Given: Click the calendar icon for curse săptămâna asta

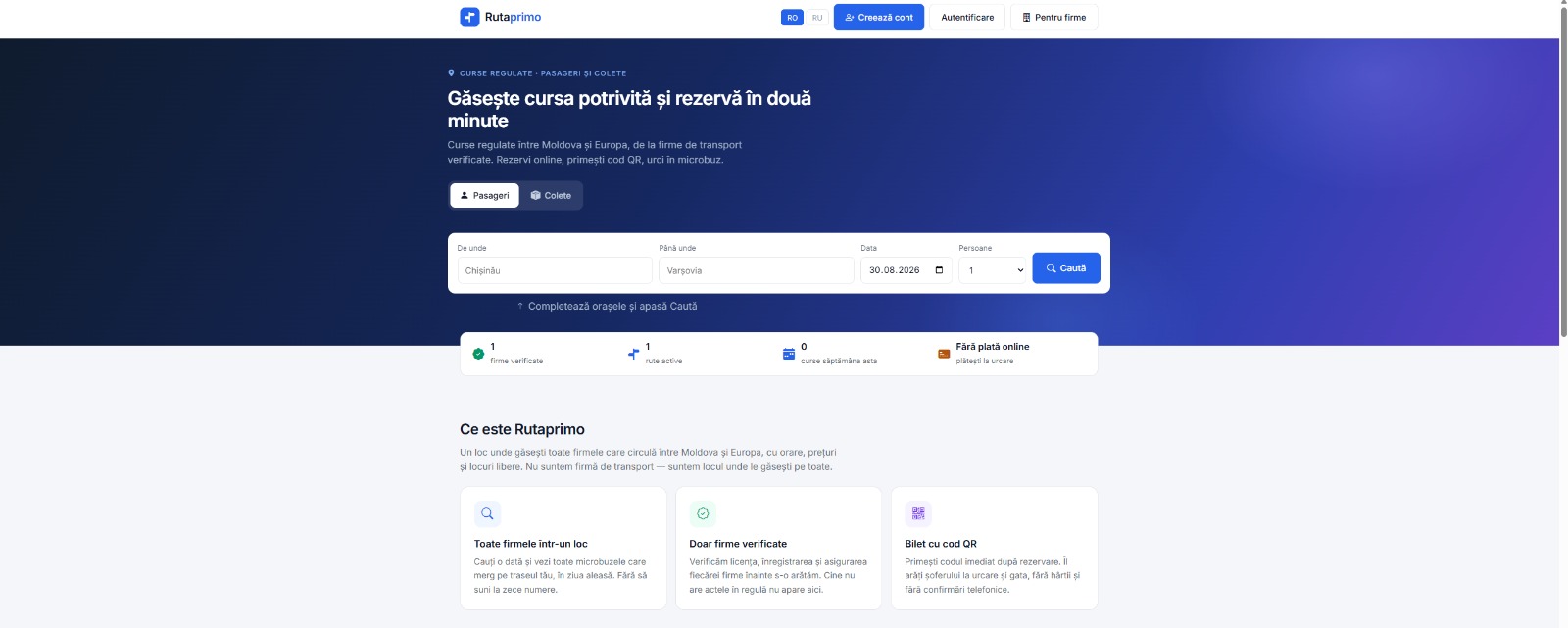Looking at the screenshot, I should click(x=789, y=354).
